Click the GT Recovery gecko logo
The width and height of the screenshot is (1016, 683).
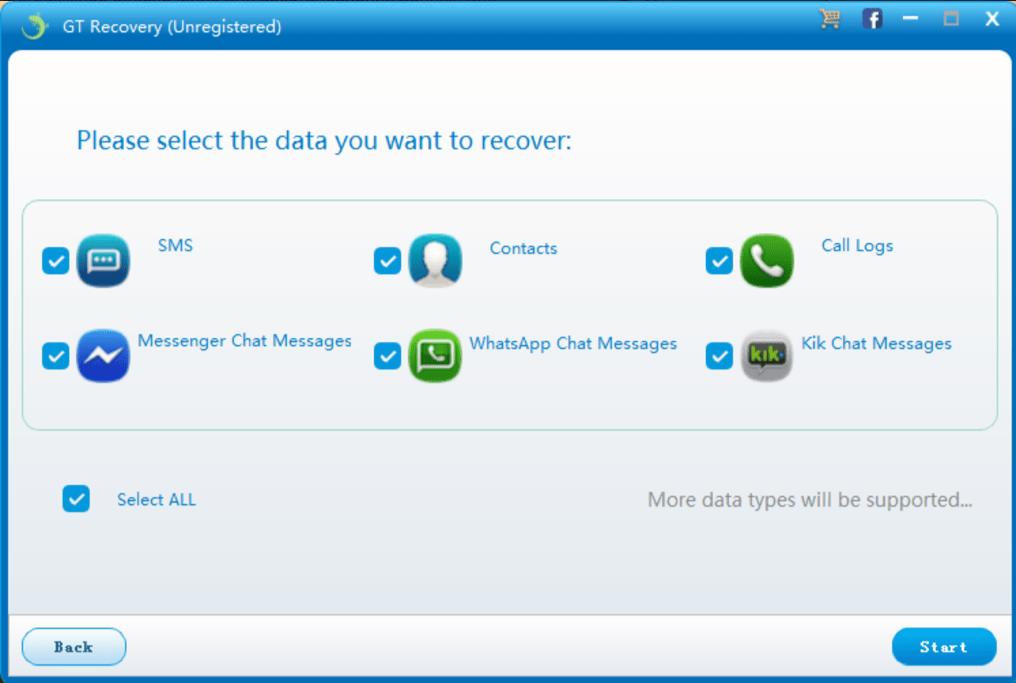pos(35,26)
